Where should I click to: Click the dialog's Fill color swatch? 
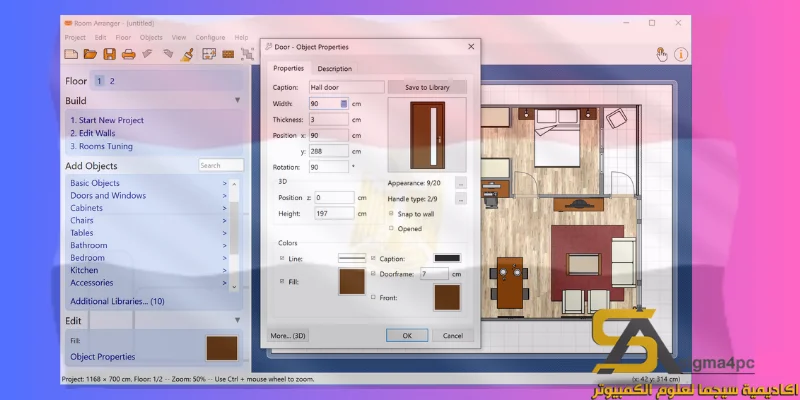click(x=352, y=282)
